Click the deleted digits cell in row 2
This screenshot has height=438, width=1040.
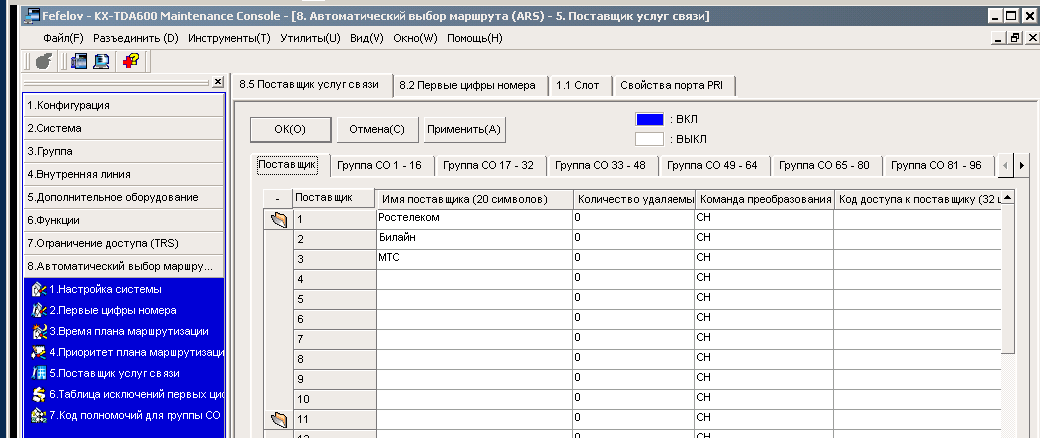coord(633,240)
